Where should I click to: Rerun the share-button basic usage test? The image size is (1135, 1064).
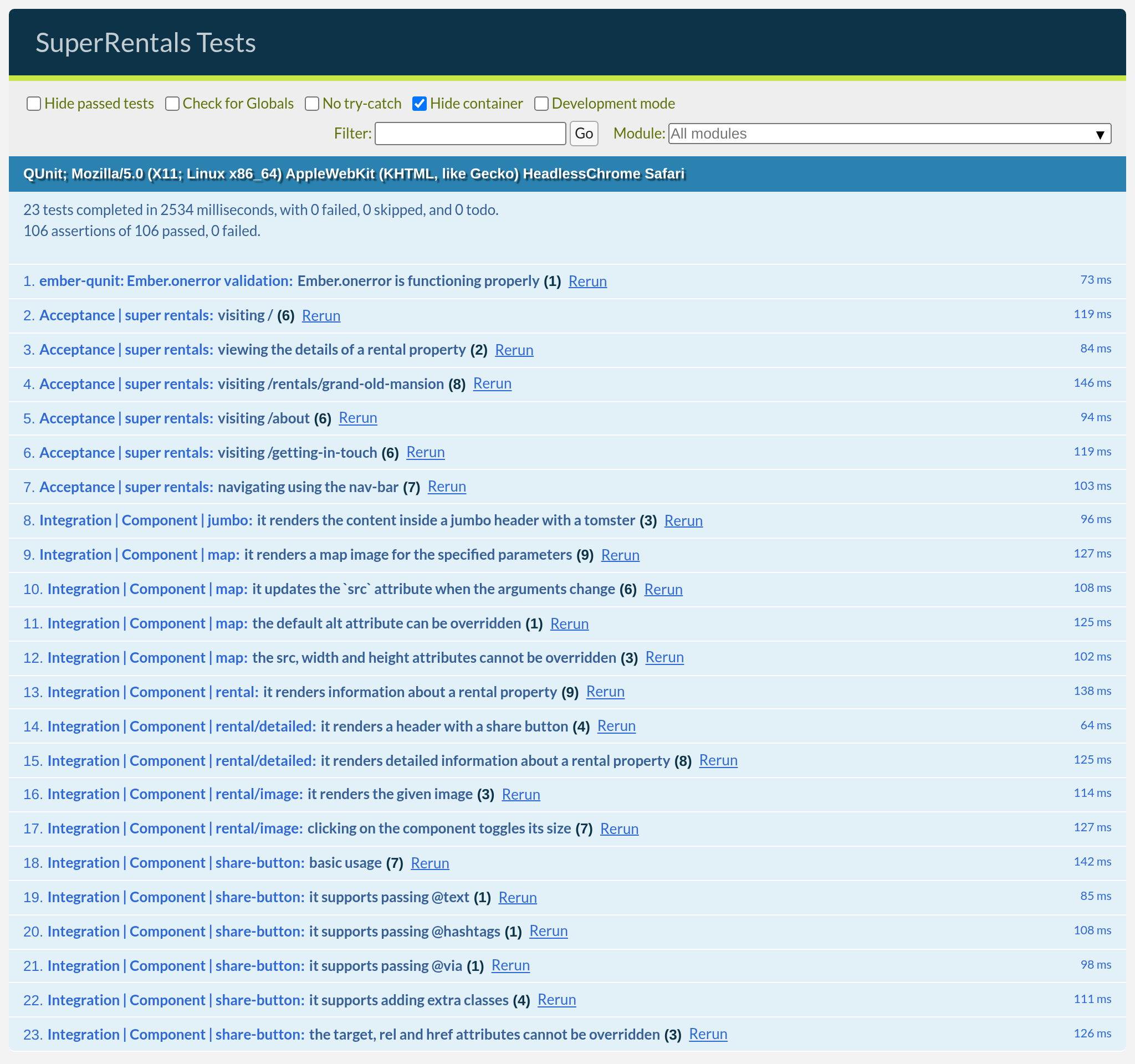tap(430, 863)
